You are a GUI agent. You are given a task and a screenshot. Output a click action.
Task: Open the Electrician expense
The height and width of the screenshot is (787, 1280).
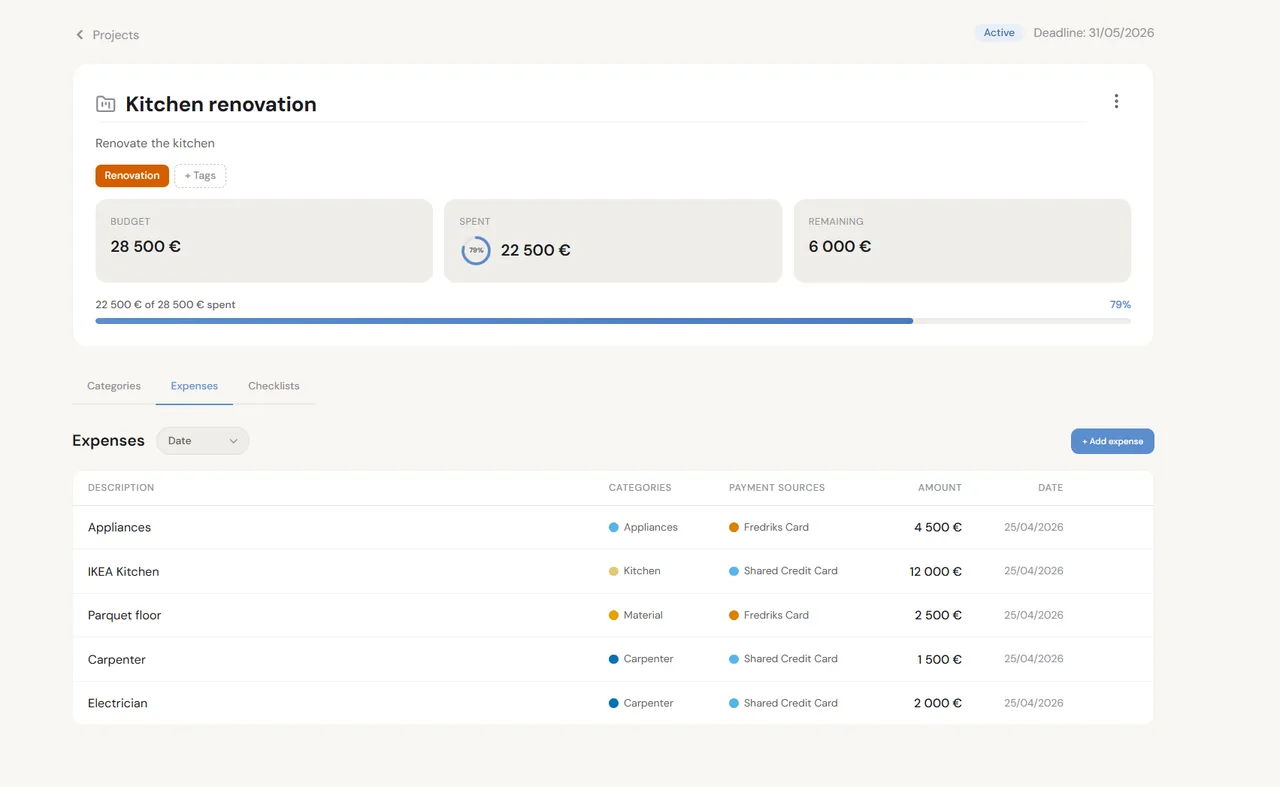[x=117, y=704]
